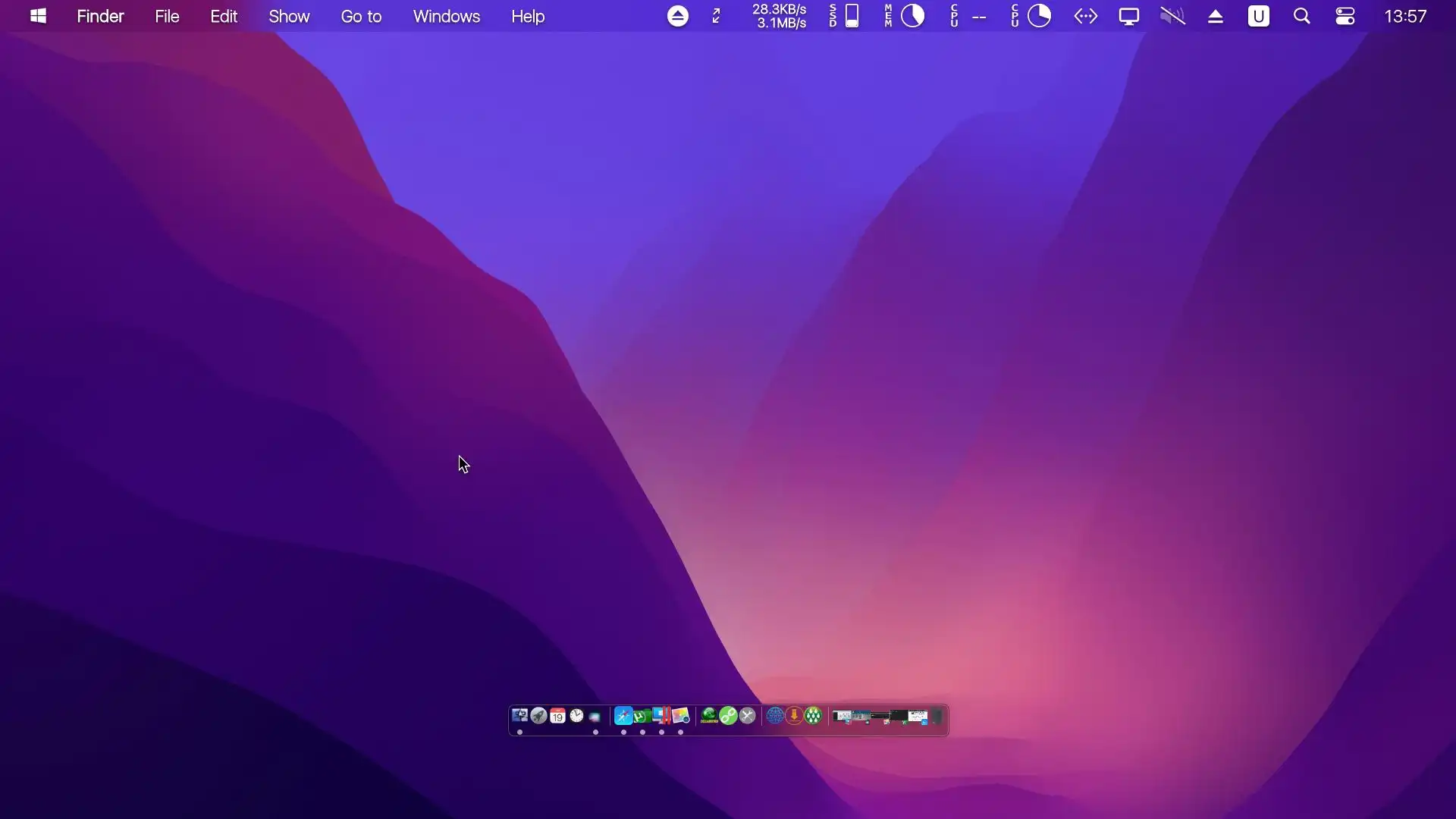Expand the network speed readout
Image resolution: width=1456 pixels, height=819 pixels.
click(779, 16)
